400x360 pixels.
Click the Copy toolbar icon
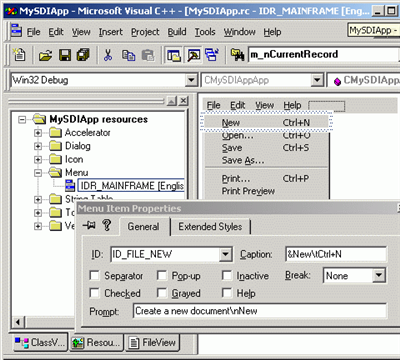point(128,55)
